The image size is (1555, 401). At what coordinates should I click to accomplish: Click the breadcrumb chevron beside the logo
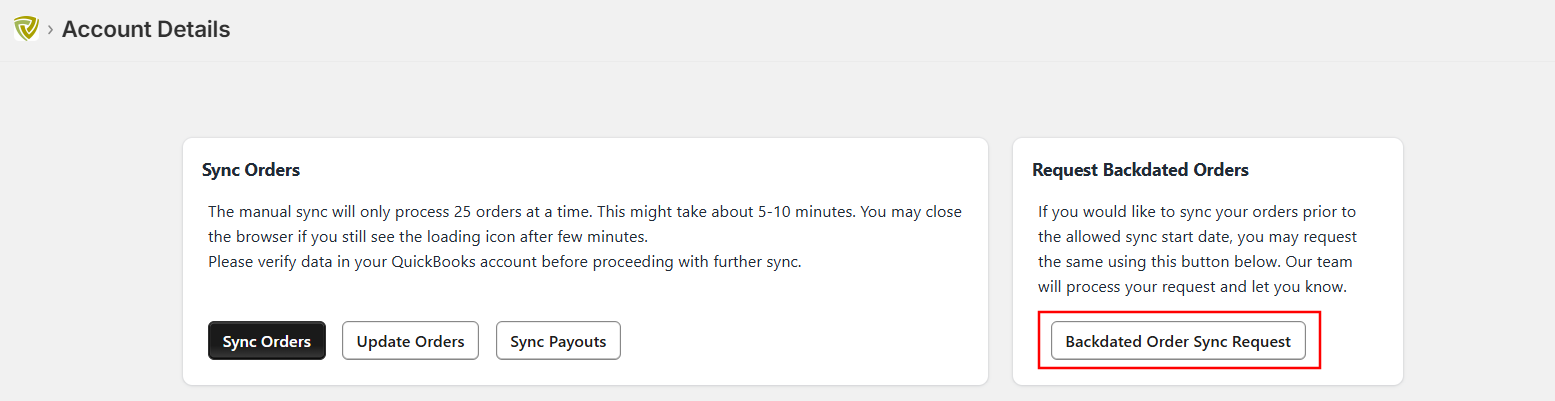(50, 30)
